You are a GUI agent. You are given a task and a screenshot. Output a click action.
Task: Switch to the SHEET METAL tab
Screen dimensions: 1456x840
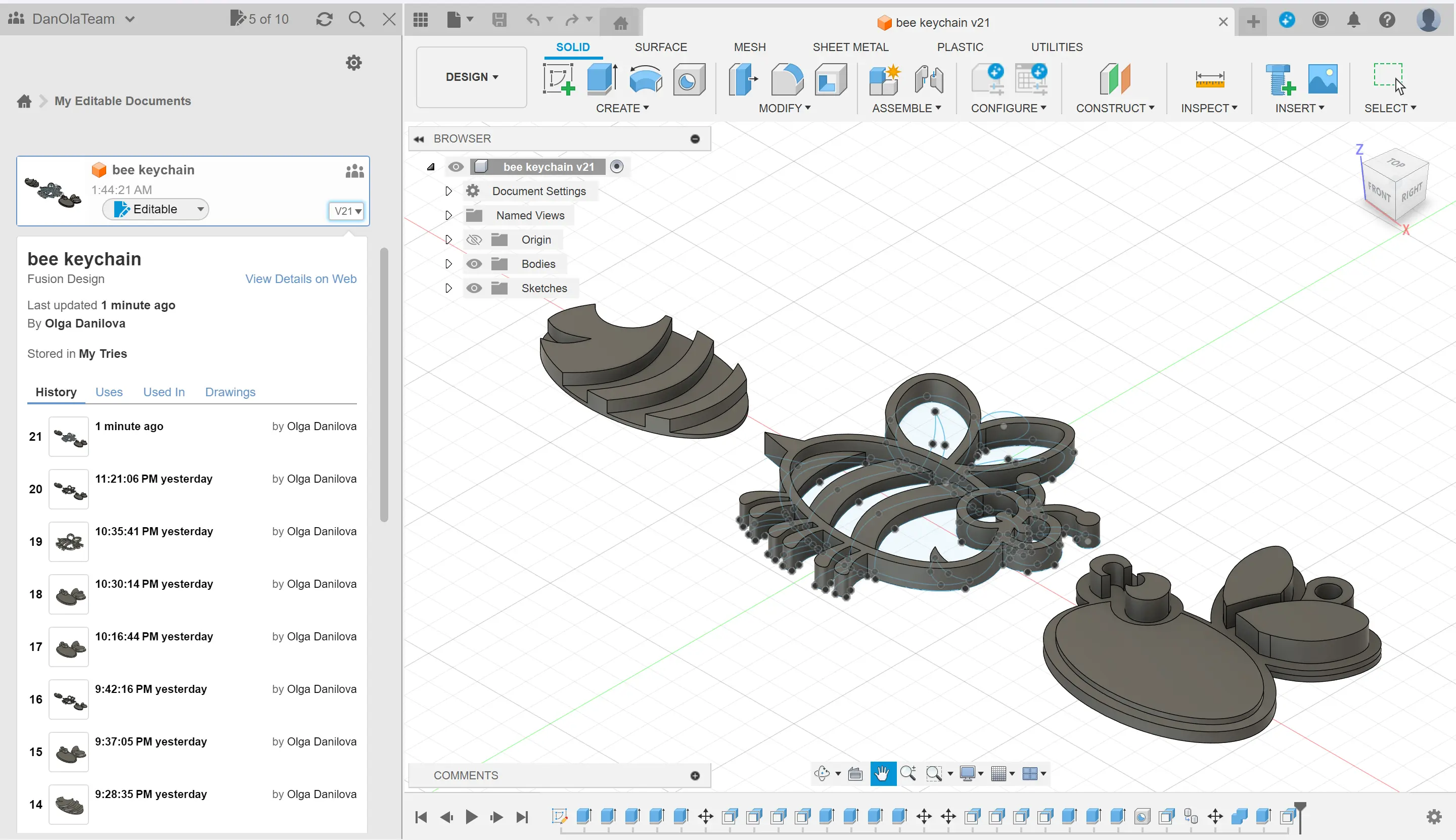click(850, 46)
